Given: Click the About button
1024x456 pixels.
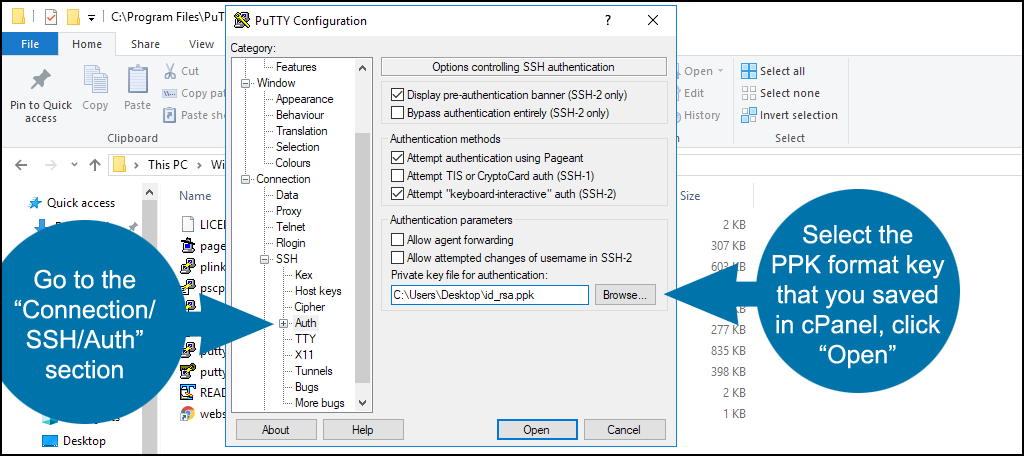Looking at the screenshot, I should coord(276,430).
